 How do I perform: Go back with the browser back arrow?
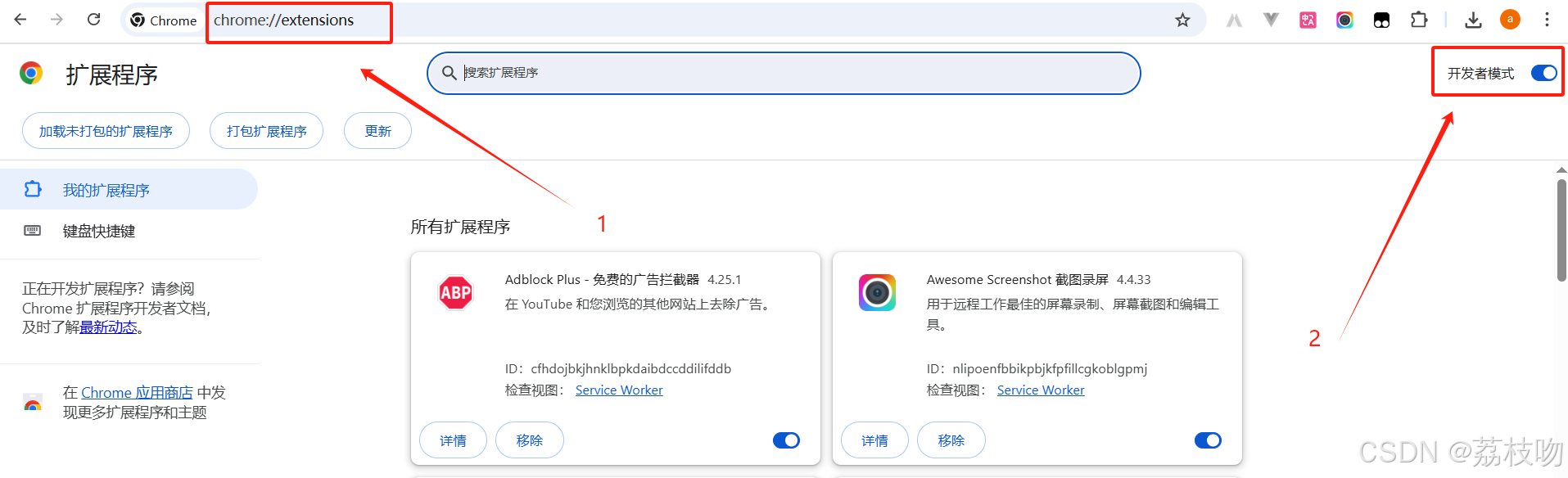20,20
